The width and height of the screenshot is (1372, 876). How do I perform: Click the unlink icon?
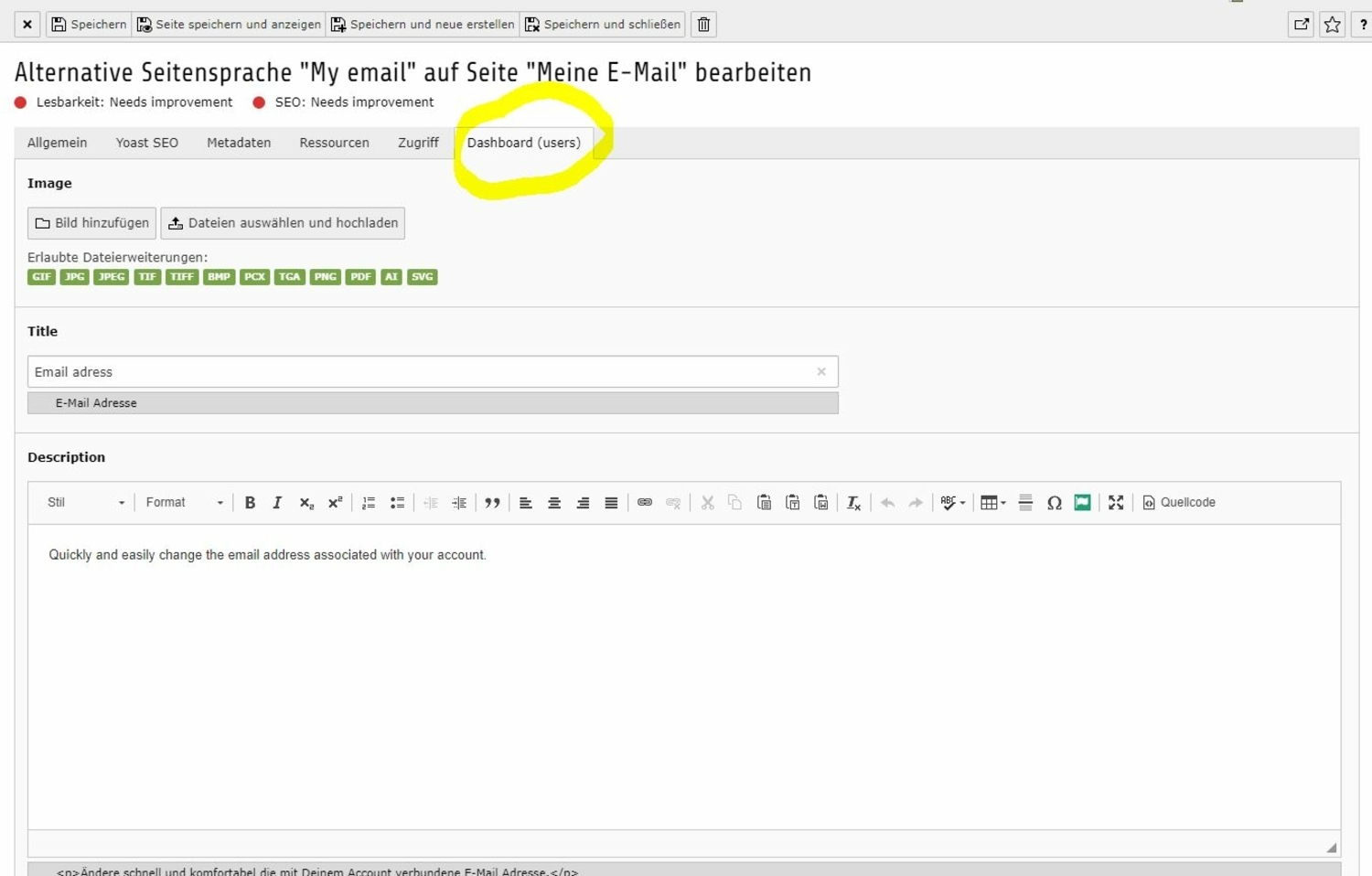673,503
